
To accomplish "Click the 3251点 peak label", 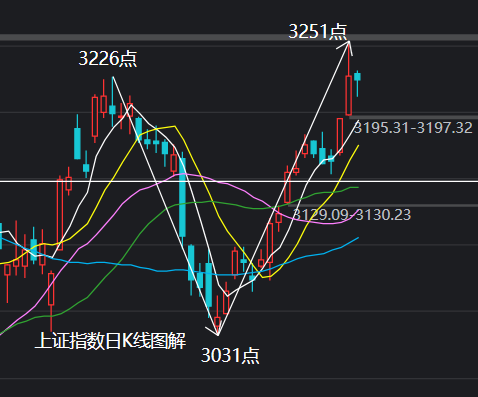I will (318, 32).
